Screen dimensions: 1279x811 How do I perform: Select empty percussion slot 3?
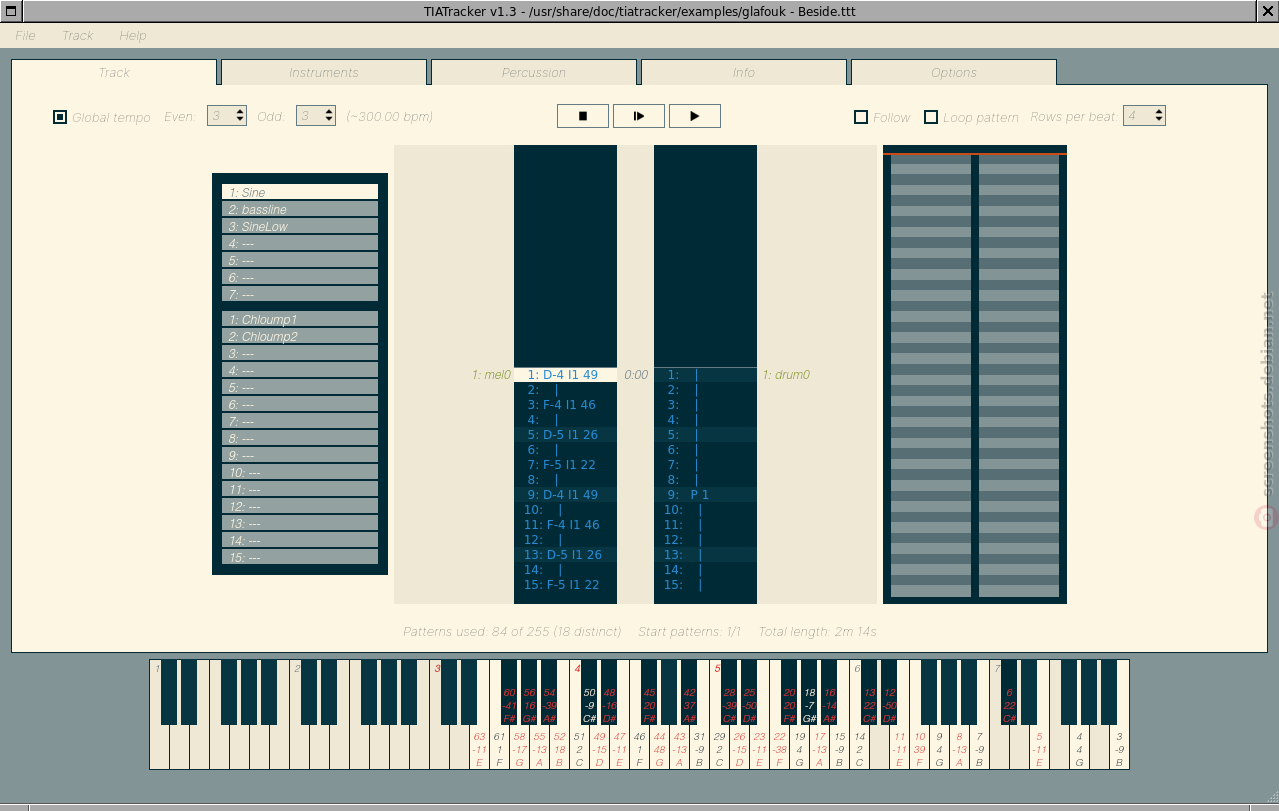coord(300,353)
